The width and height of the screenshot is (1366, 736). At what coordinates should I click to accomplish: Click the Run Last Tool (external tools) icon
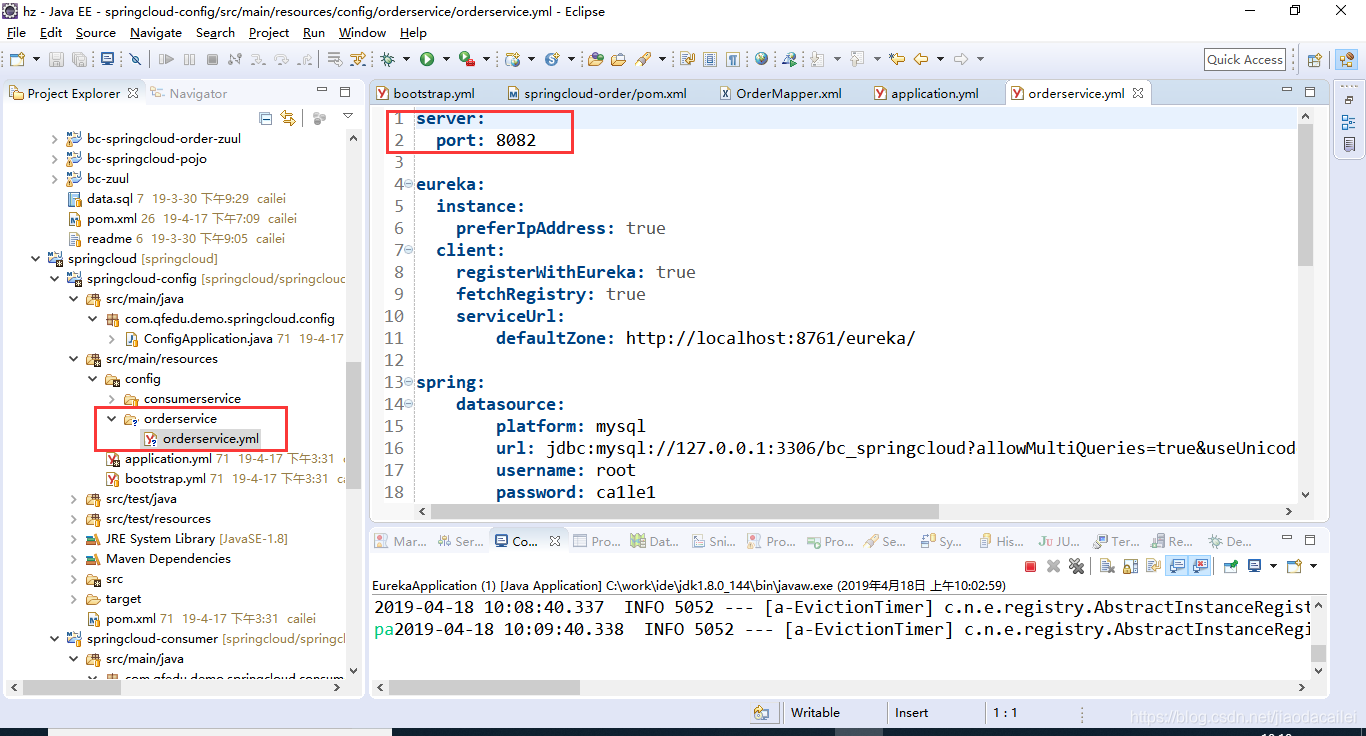(467, 60)
